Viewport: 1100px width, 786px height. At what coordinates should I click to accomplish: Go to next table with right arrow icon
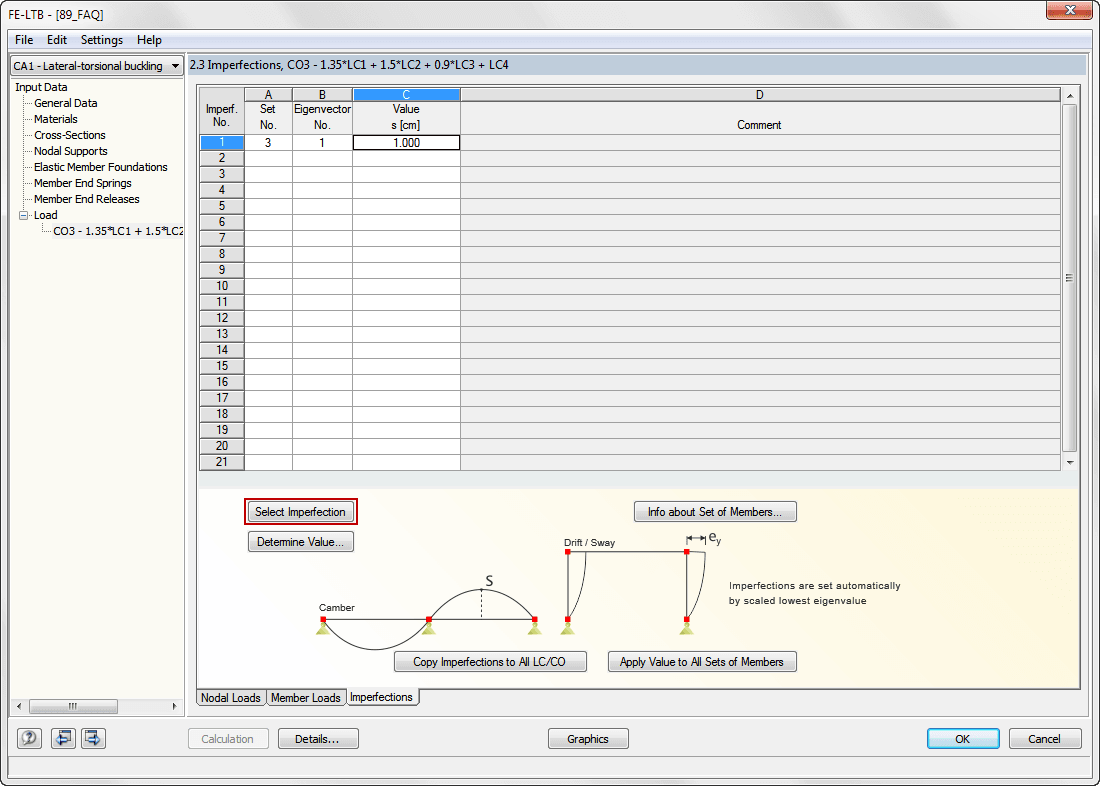click(93, 738)
